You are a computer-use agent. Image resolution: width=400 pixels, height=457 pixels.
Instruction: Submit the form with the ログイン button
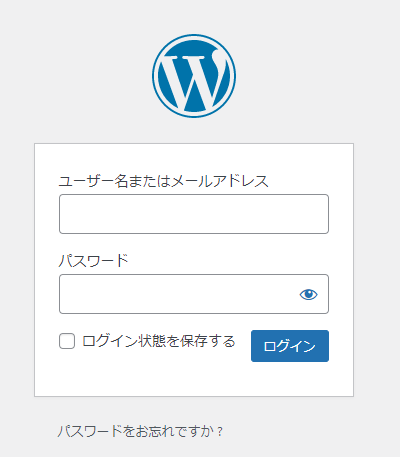click(290, 346)
